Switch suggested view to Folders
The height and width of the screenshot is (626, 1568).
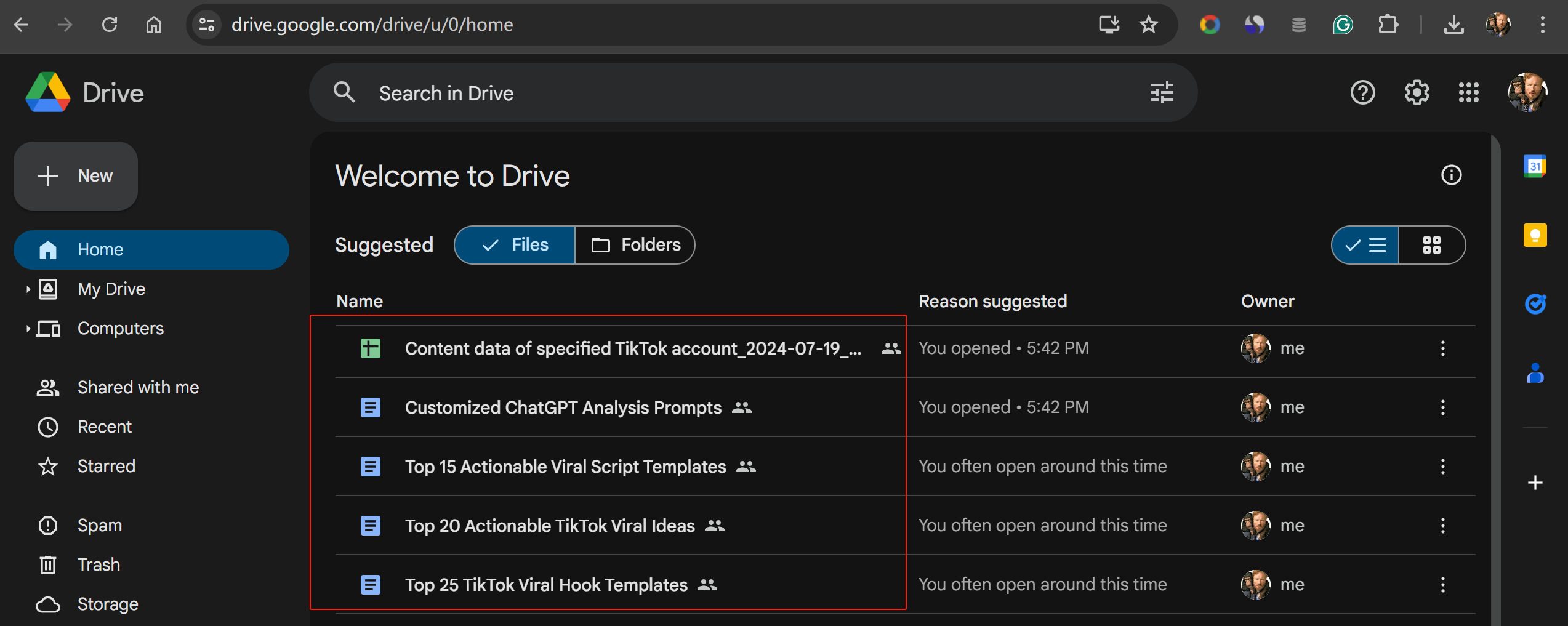click(x=635, y=245)
